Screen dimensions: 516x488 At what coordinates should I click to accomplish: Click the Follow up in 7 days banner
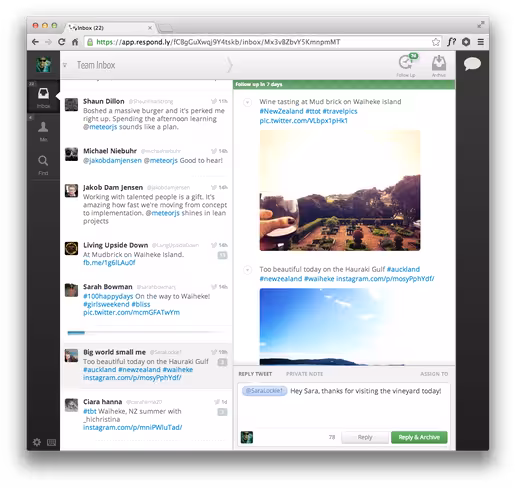point(344,84)
